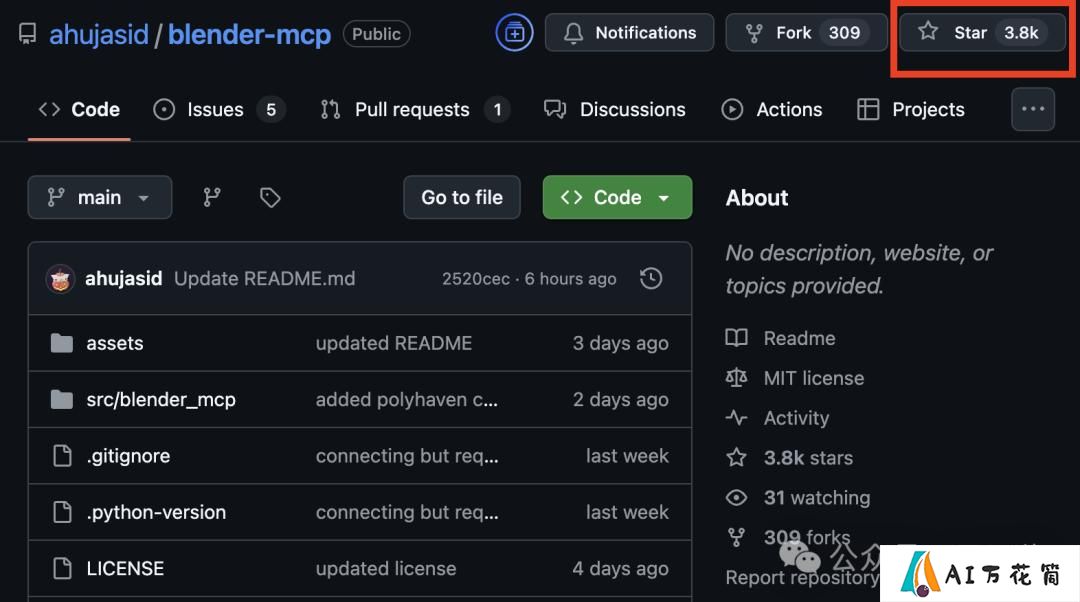The width and height of the screenshot is (1080, 602).
Task: Click the watching eye icon in About
Action: [736, 497]
